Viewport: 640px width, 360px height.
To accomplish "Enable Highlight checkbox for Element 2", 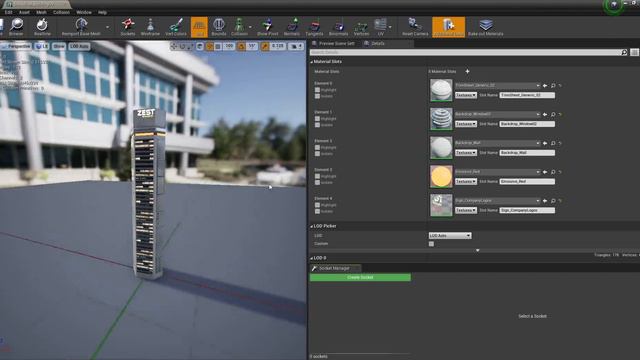I will click(317, 147).
